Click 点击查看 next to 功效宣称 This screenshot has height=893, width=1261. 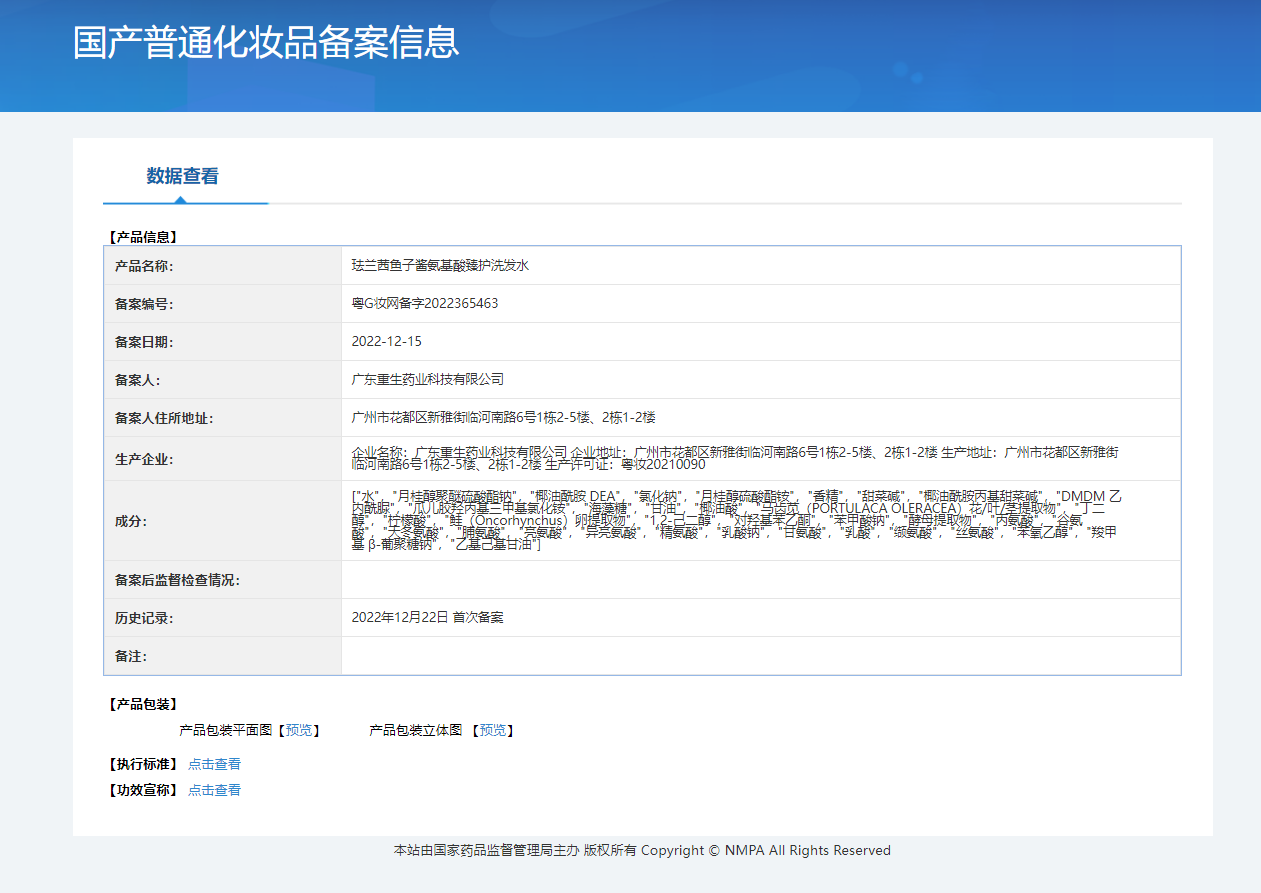[x=214, y=790]
